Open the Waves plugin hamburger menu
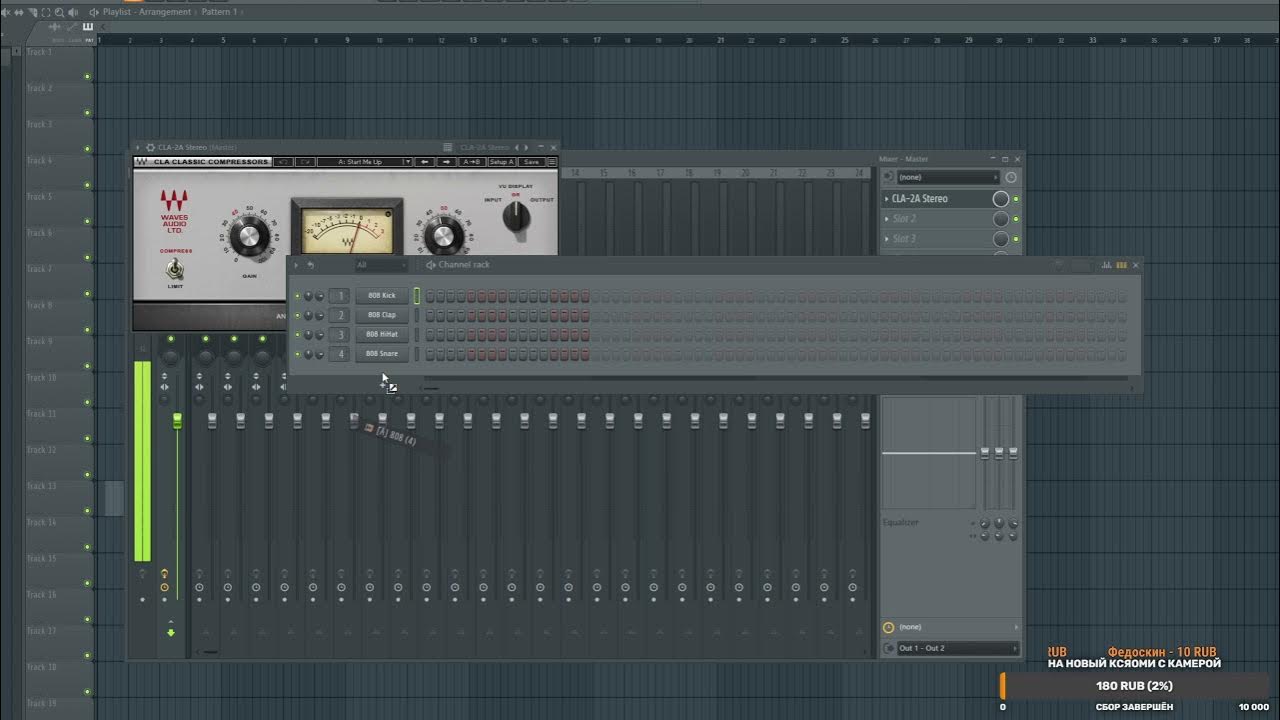The height and width of the screenshot is (720, 1280). 552,161
